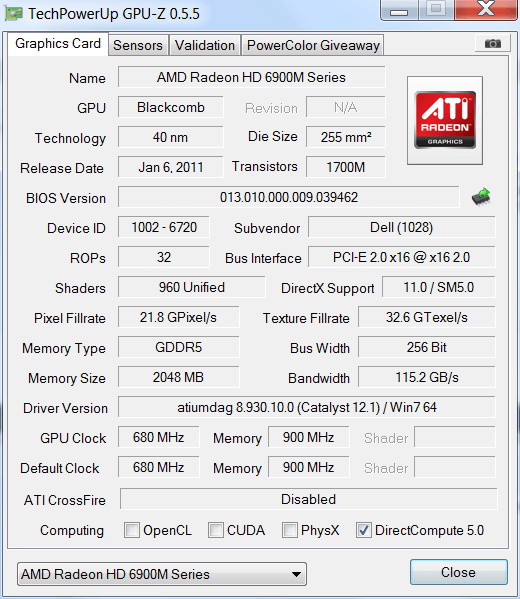Click the Driver Version text field
520x599 pixels.
point(307,407)
